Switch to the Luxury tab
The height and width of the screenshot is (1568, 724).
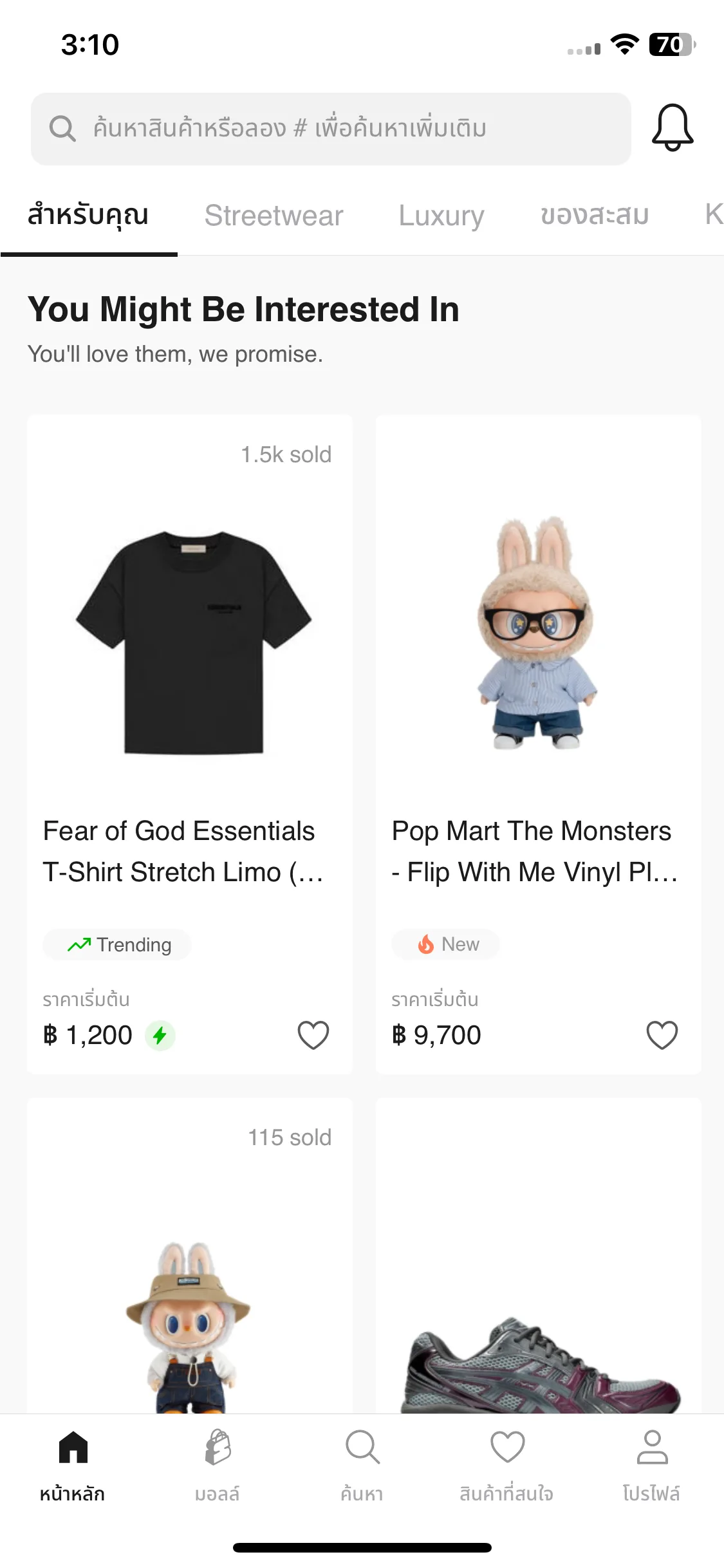tap(441, 215)
